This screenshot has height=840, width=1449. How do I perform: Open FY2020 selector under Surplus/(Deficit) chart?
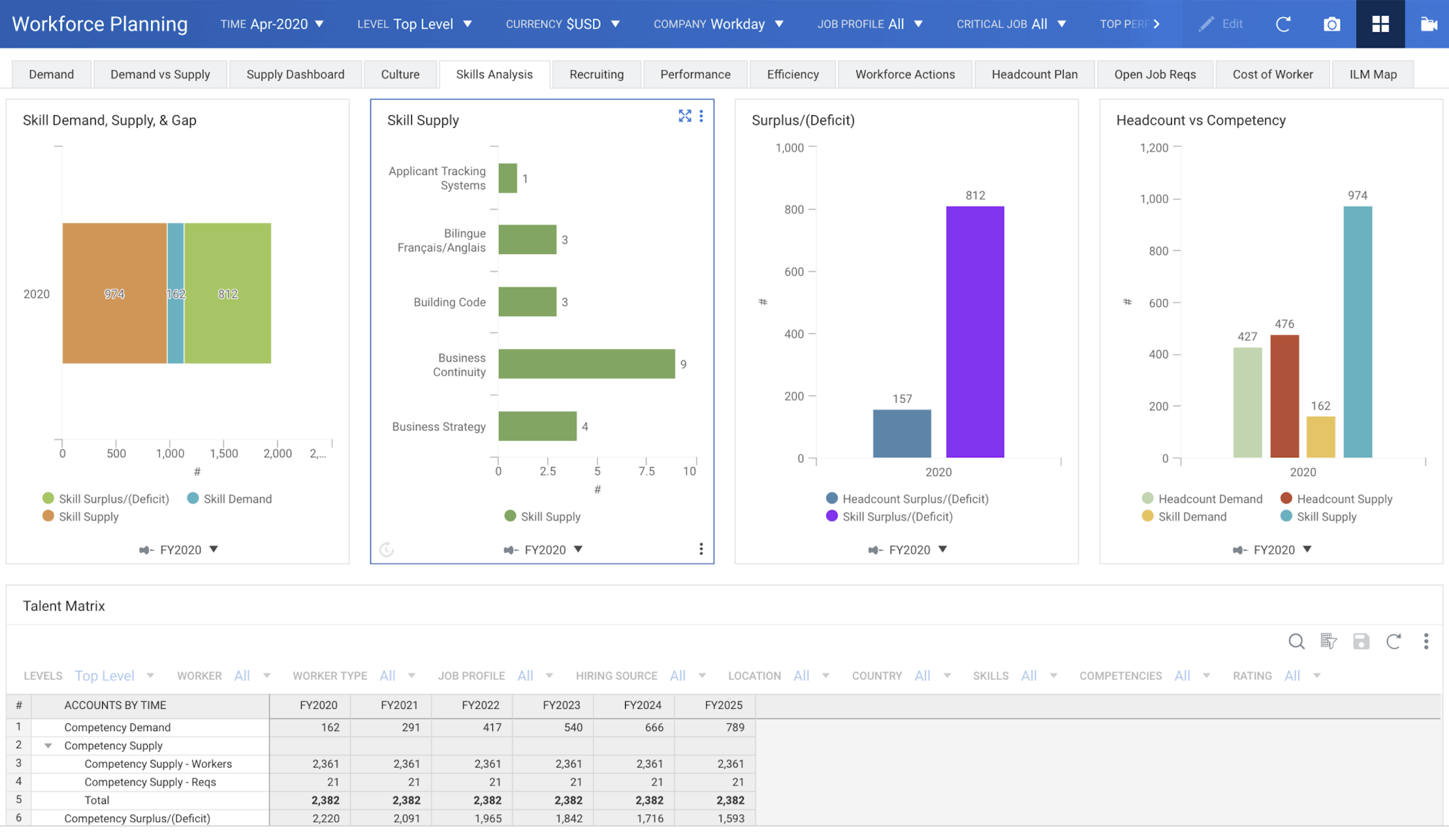click(908, 549)
